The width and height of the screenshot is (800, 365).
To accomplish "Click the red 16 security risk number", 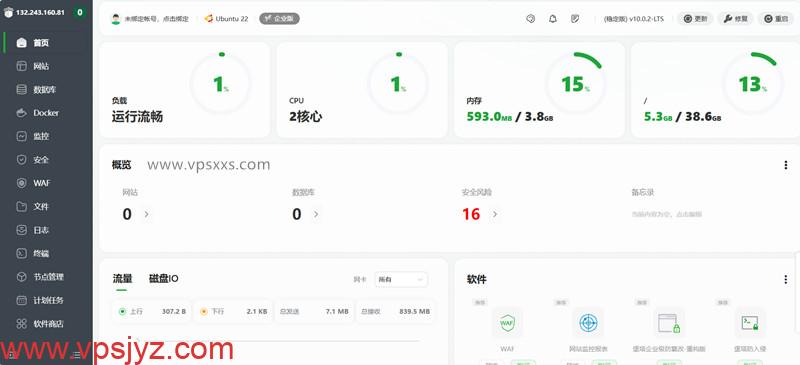I will (471, 214).
